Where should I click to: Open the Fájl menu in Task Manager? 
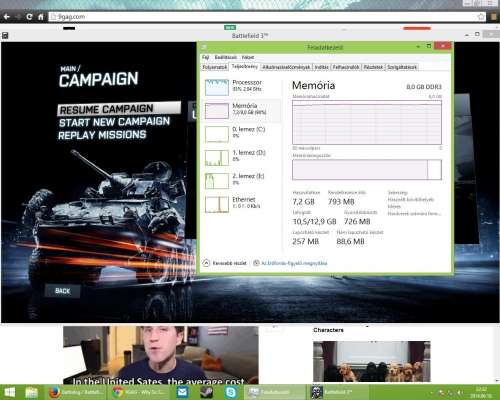(x=205, y=57)
